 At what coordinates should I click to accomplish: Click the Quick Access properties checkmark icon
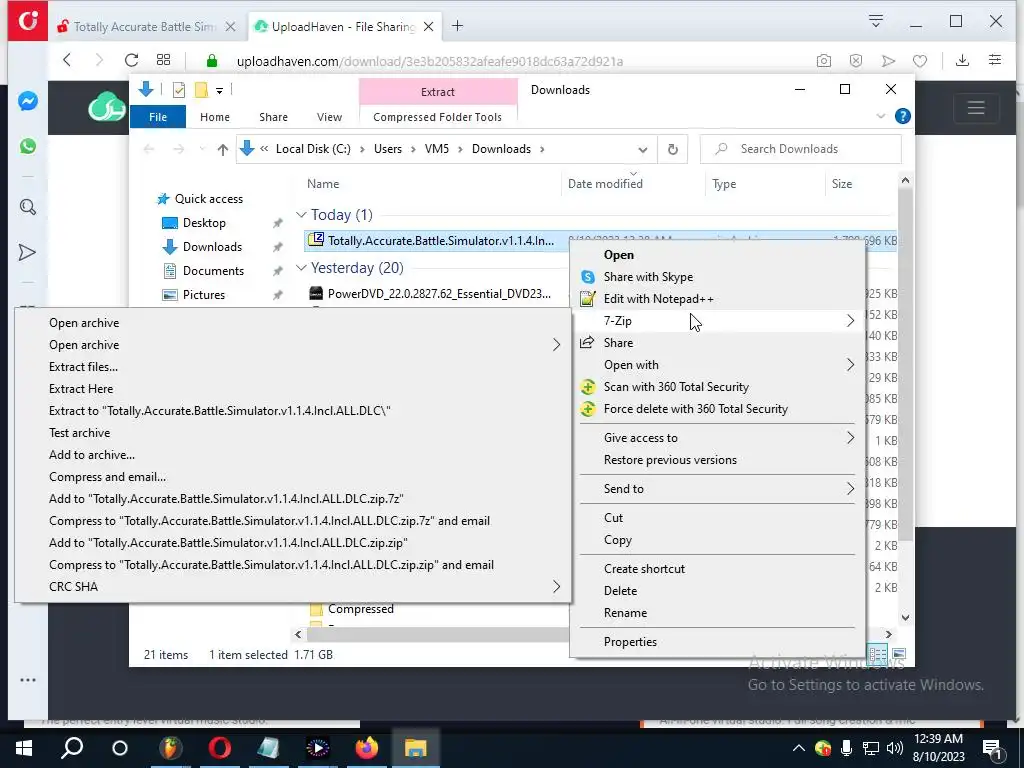178,90
